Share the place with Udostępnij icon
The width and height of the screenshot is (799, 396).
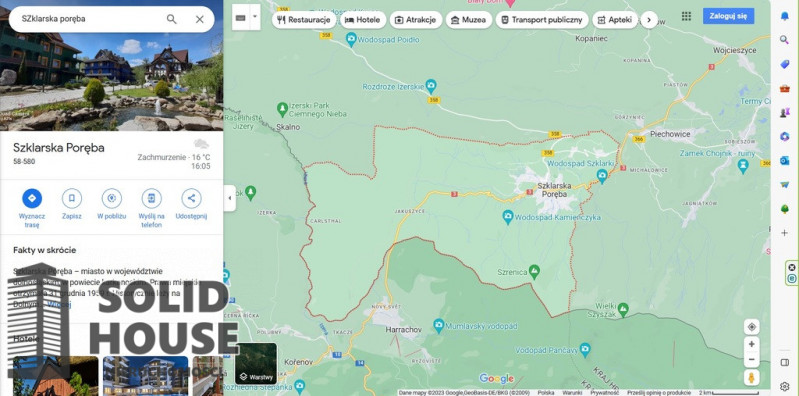click(x=191, y=198)
